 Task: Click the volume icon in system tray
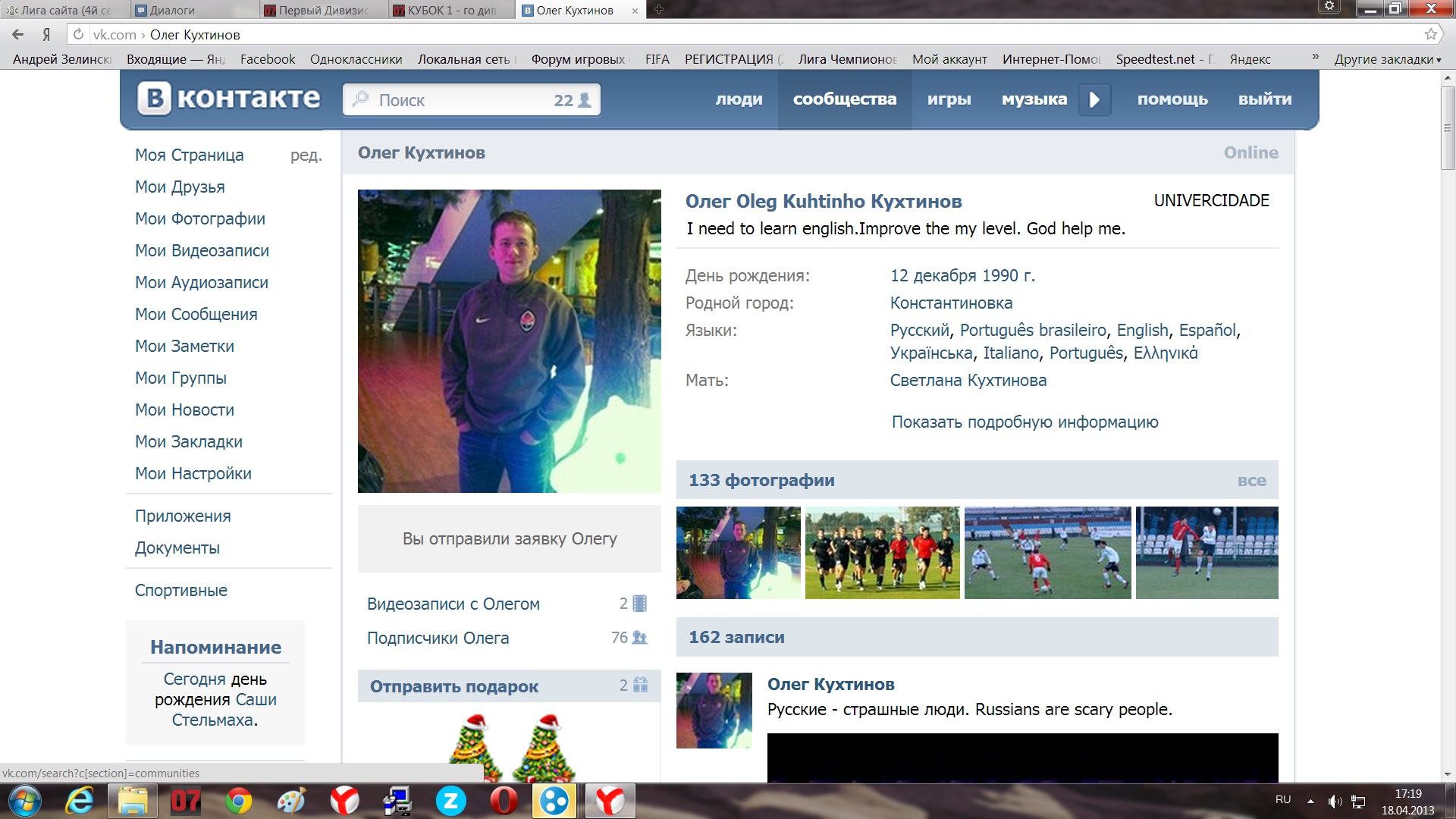(x=1335, y=801)
